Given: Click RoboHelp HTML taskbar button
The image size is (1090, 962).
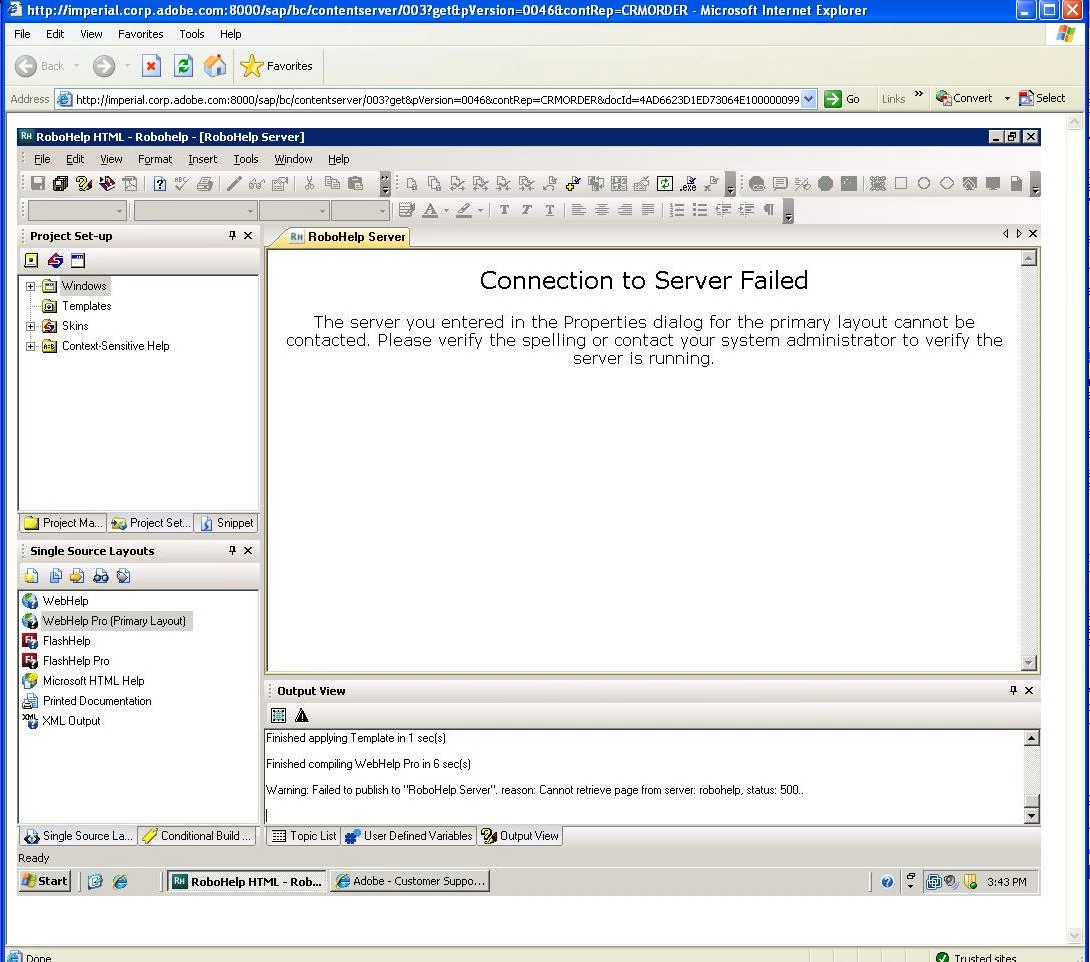Looking at the screenshot, I should [247, 881].
